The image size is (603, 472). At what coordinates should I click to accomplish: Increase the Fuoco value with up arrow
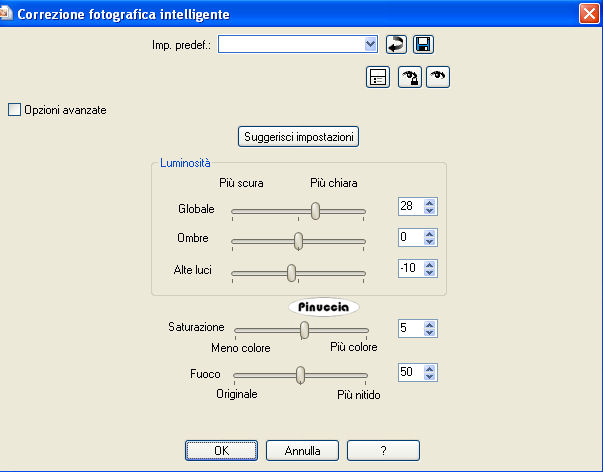430,369
